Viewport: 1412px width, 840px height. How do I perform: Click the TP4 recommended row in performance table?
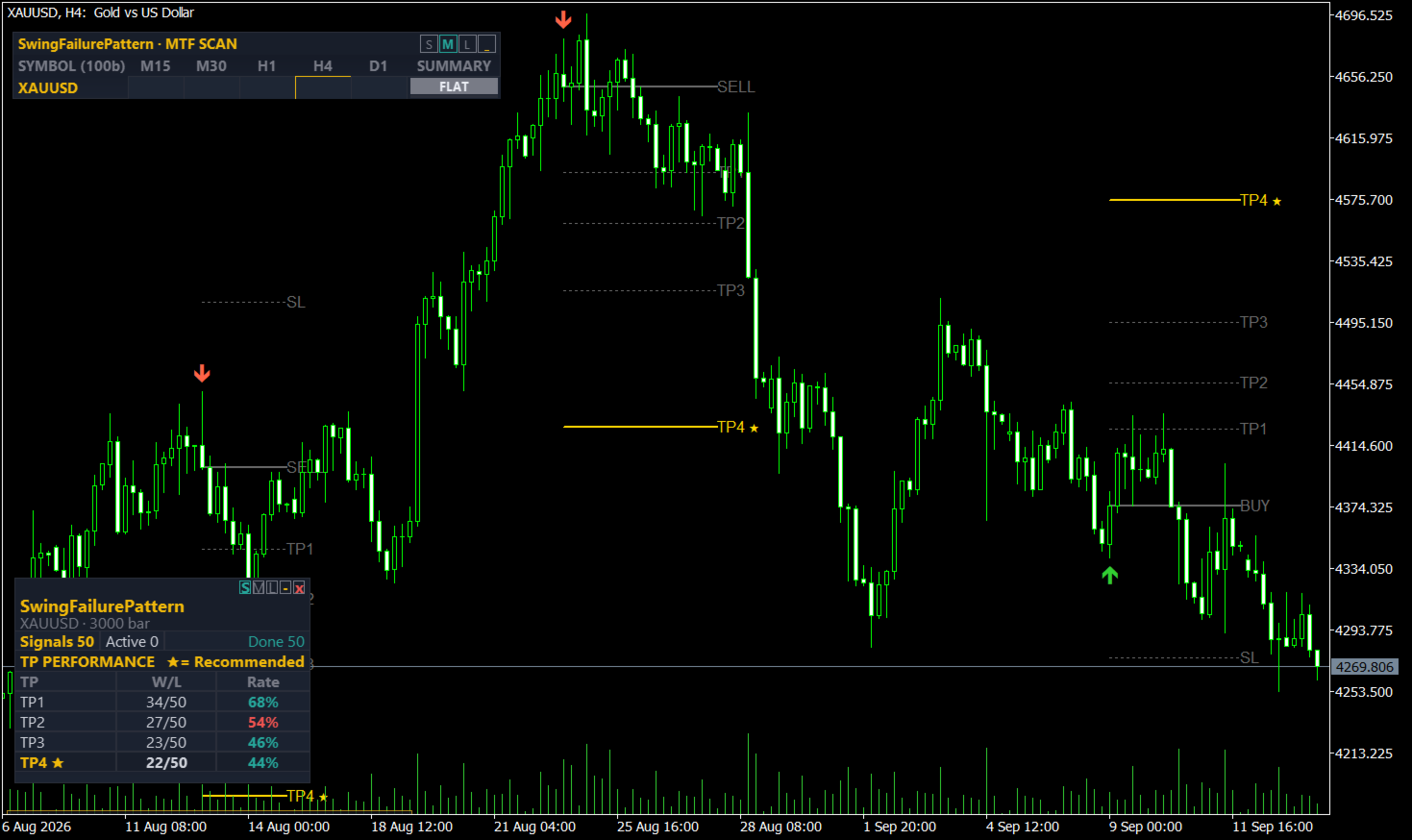(163, 763)
